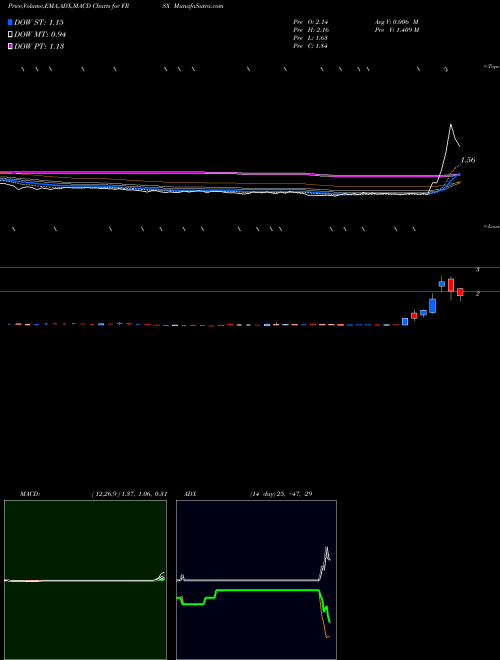Click the white DOW MT legend swatch

pyautogui.click(x=10, y=35)
